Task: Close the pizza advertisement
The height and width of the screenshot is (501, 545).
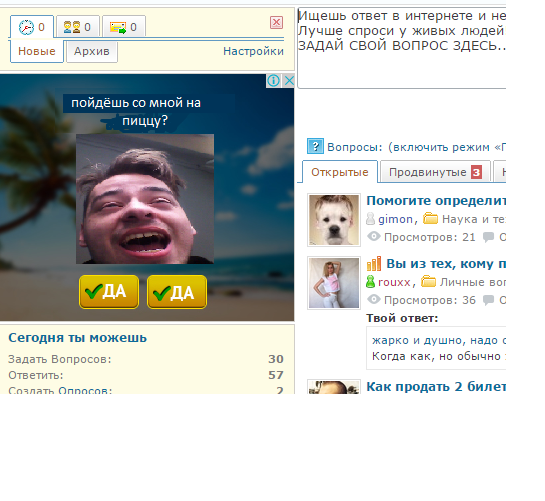Action: (x=288, y=81)
